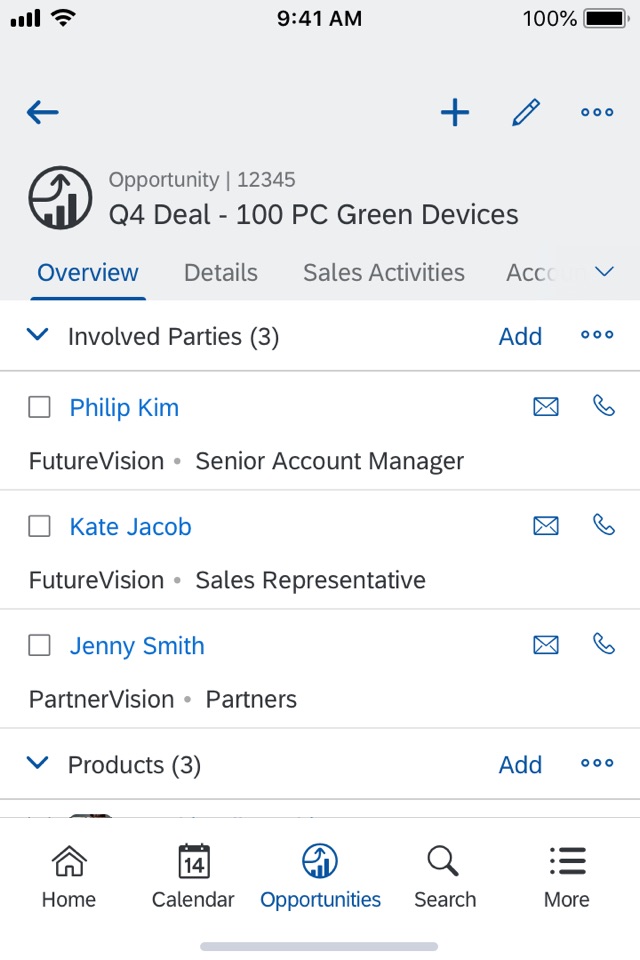Tap the pencil edit icon
Viewport: 640px width, 960px height.
(526, 113)
